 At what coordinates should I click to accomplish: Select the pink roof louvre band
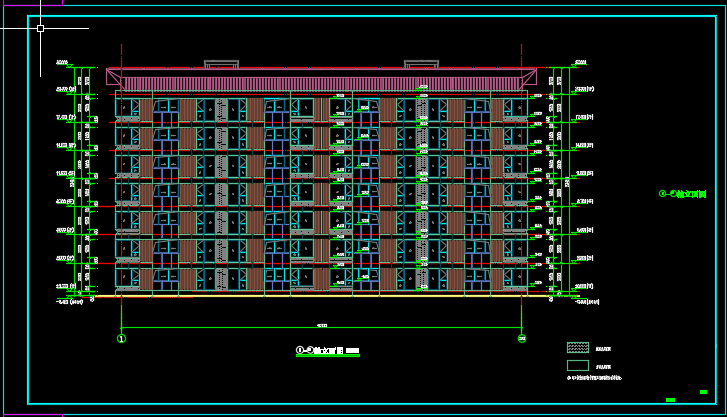[322, 84]
